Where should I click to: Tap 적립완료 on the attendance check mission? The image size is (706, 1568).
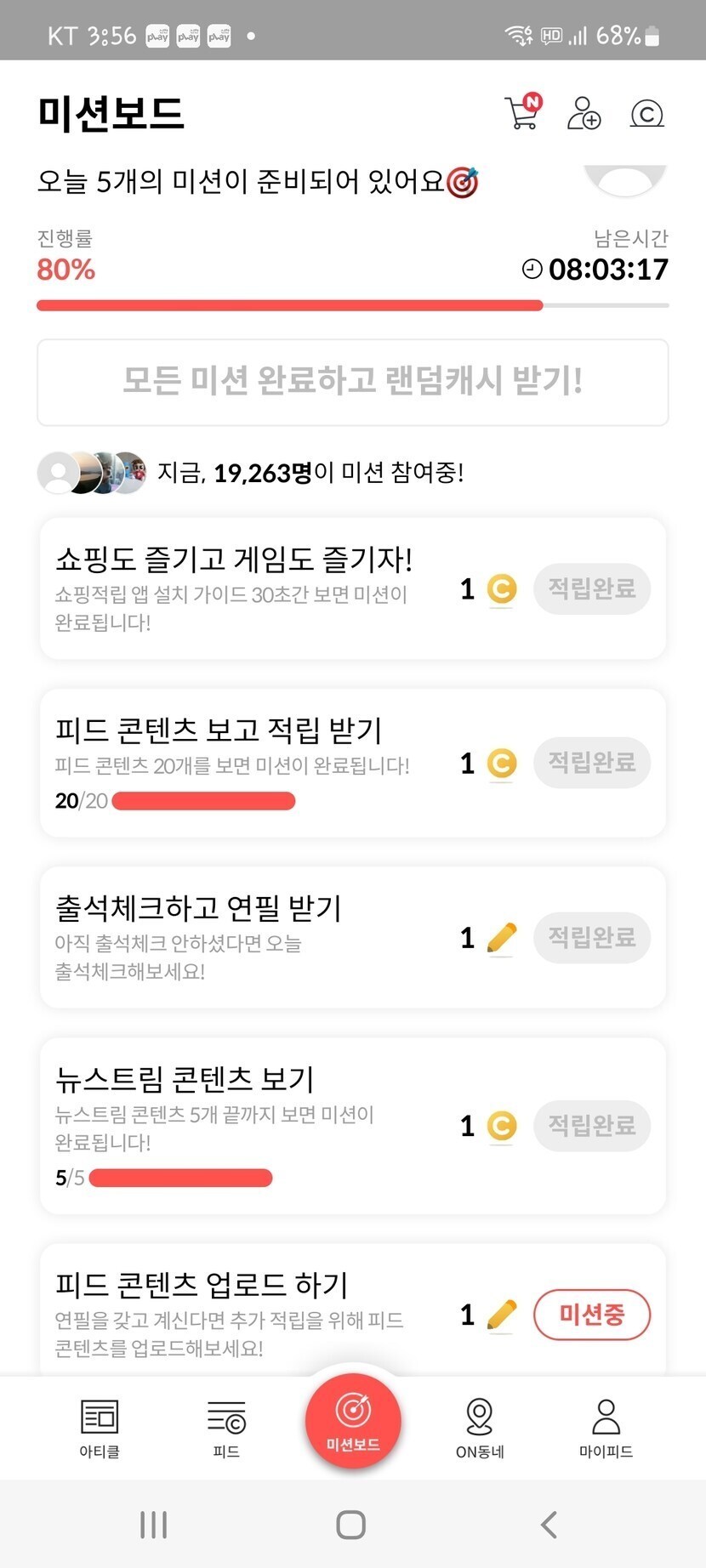coord(592,937)
